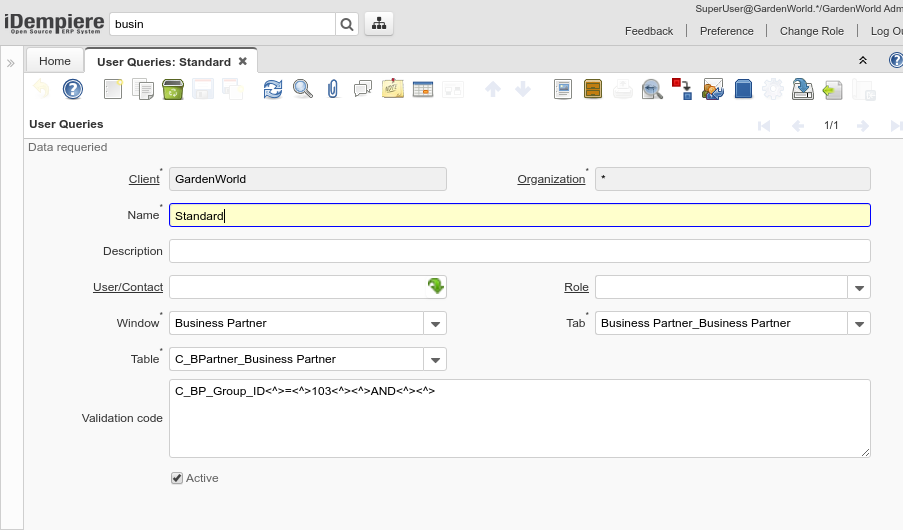
Task: Open the Preference link
Action: [x=726, y=31]
